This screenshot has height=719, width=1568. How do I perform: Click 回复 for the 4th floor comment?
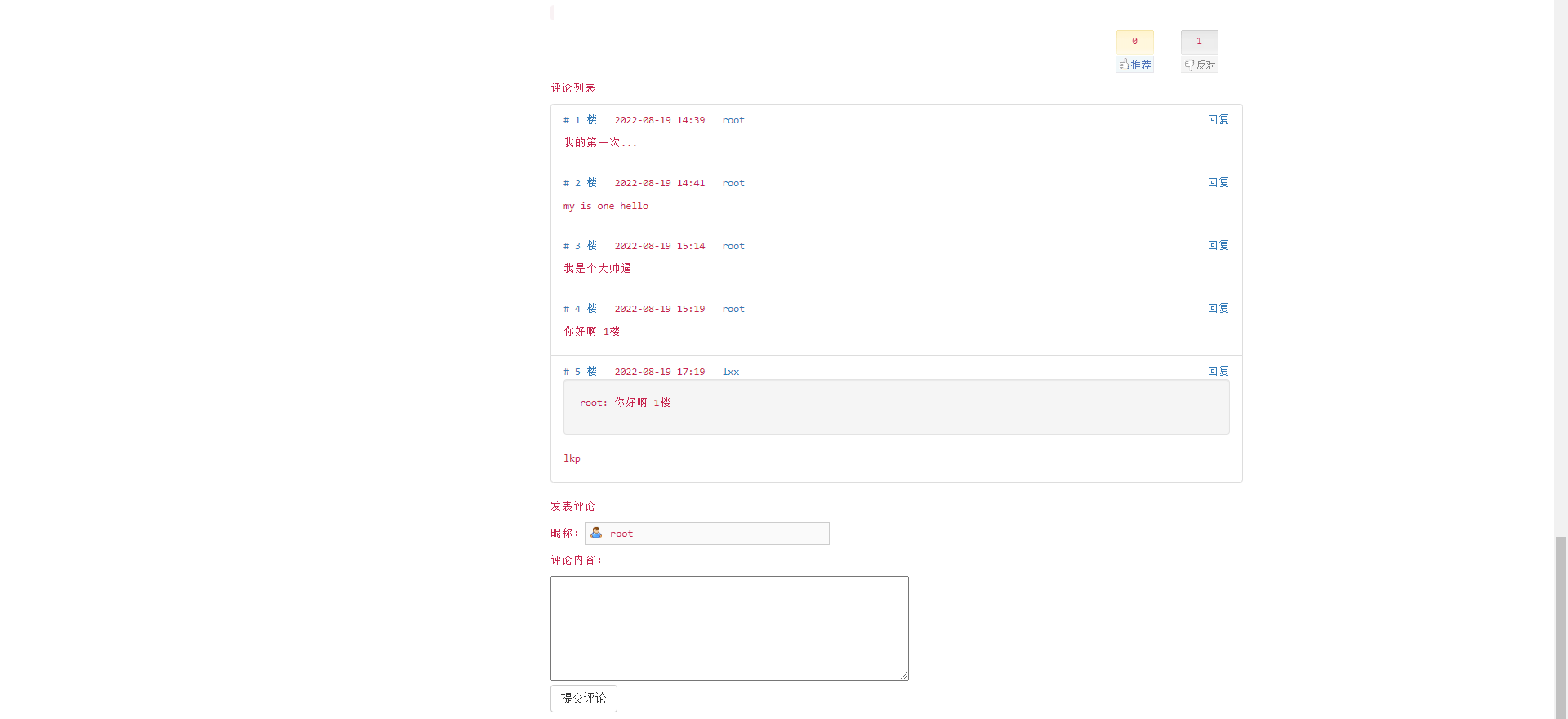click(1218, 309)
